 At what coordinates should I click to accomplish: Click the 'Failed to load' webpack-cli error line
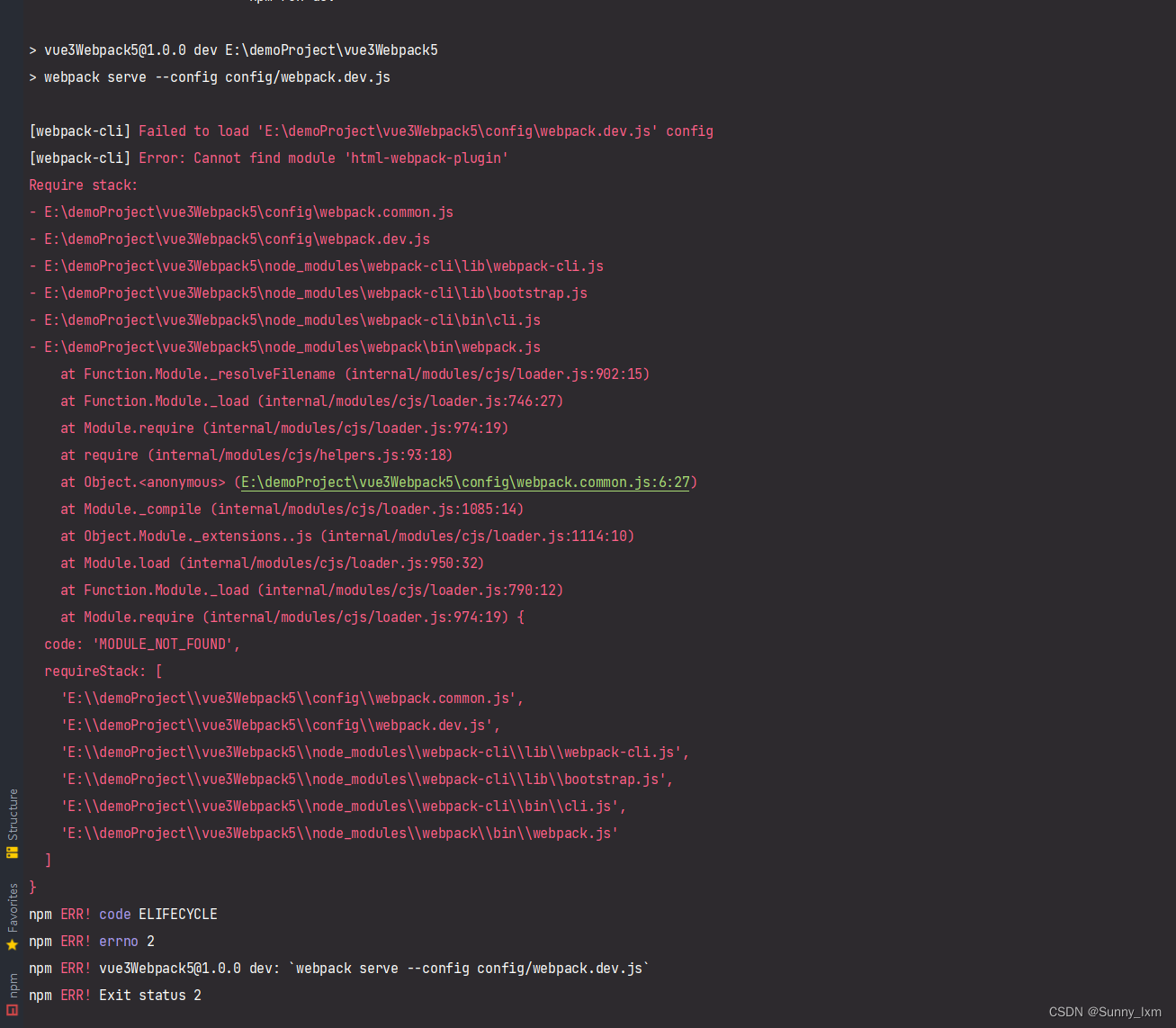[371, 131]
